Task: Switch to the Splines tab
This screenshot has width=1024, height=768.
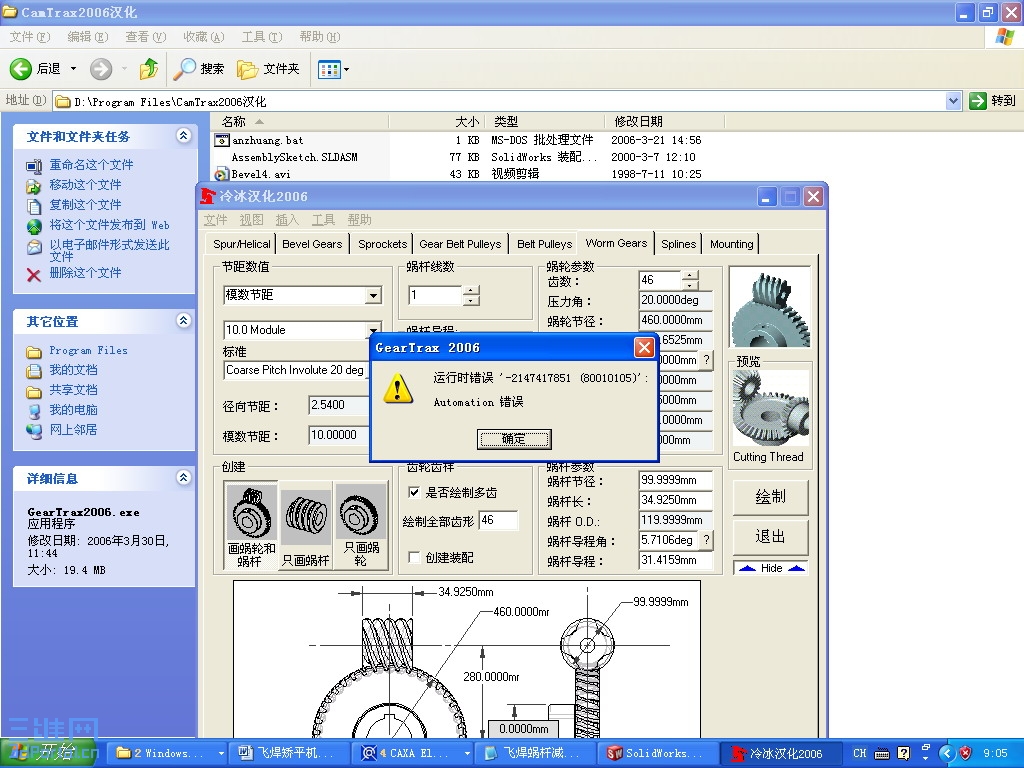Action: tap(679, 244)
